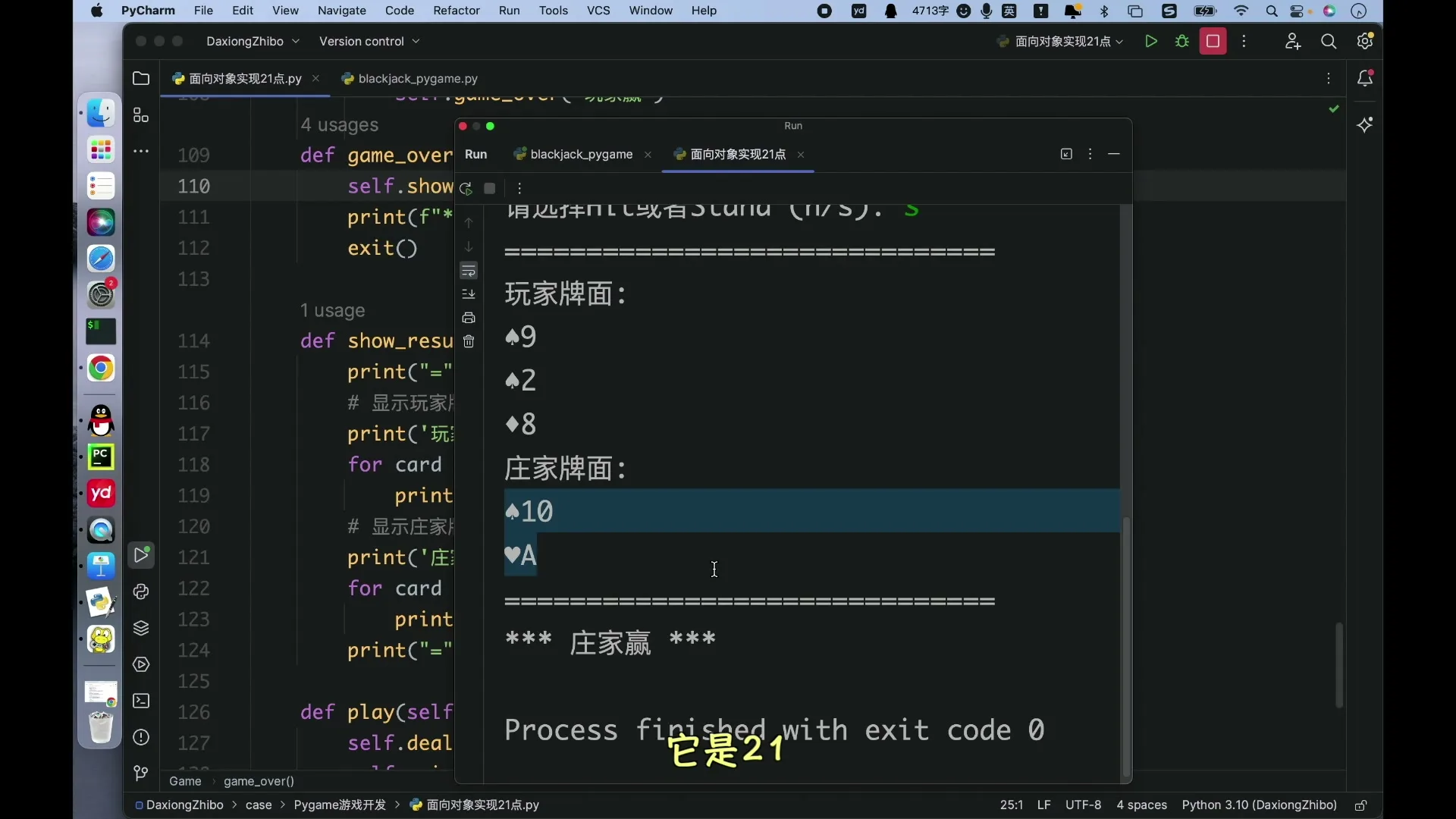This screenshot has height=819, width=1456.
Task: Open the AI Assistant sparkle icon
Action: tap(1365, 125)
